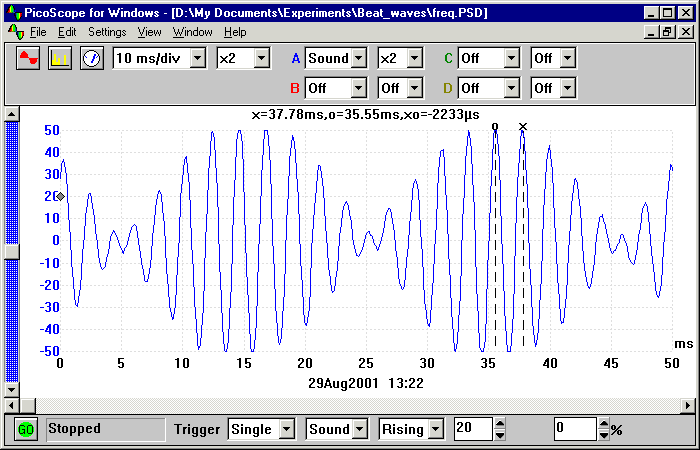Click the trigger level diamond marker
The image size is (700, 450).
[60, 197]
